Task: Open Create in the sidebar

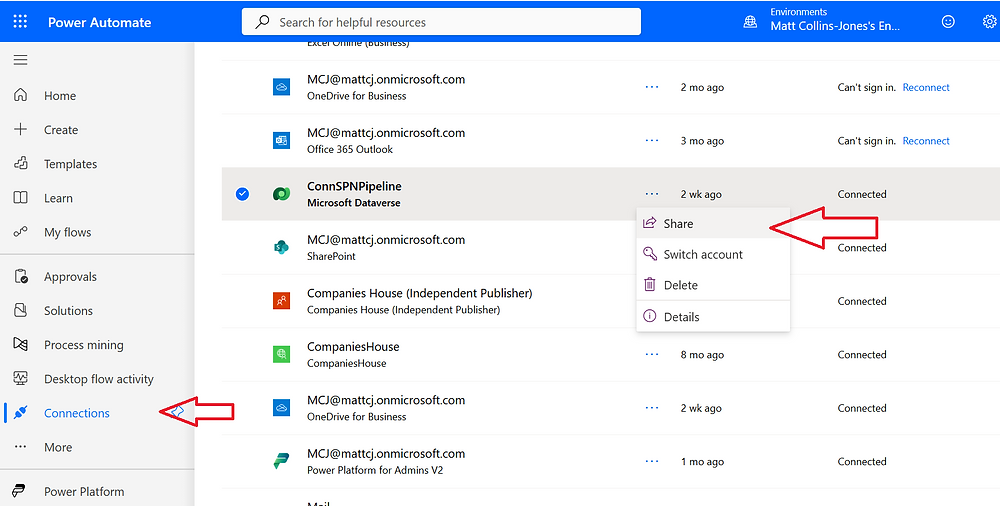Action: click(x=61, y=130)
